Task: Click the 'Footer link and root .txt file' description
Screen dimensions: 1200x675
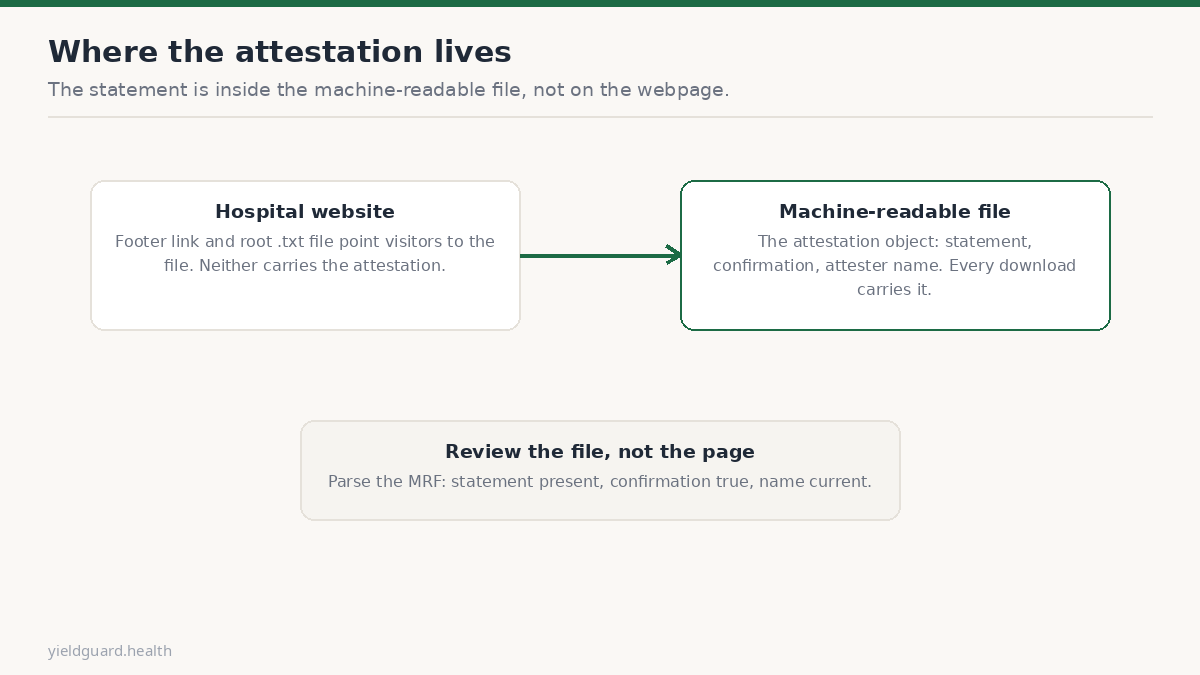Action: coord(305,254)
